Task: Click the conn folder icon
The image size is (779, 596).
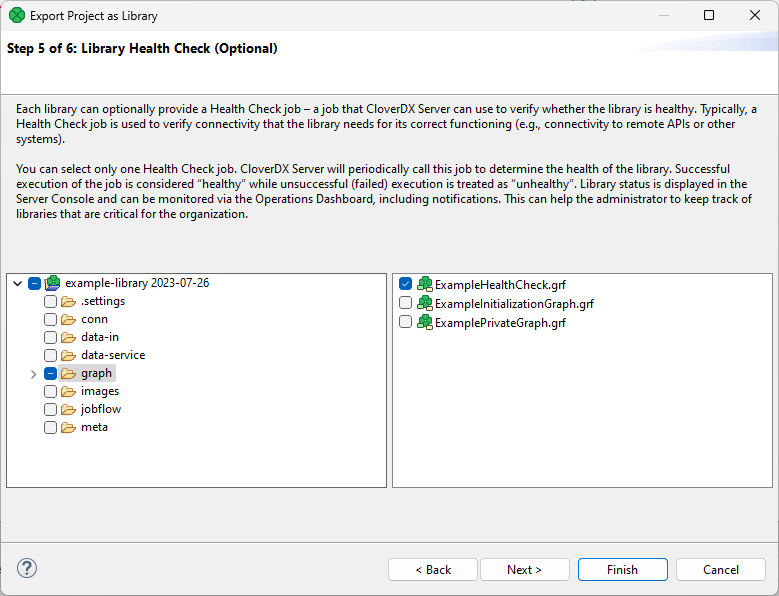Action: 68,320
